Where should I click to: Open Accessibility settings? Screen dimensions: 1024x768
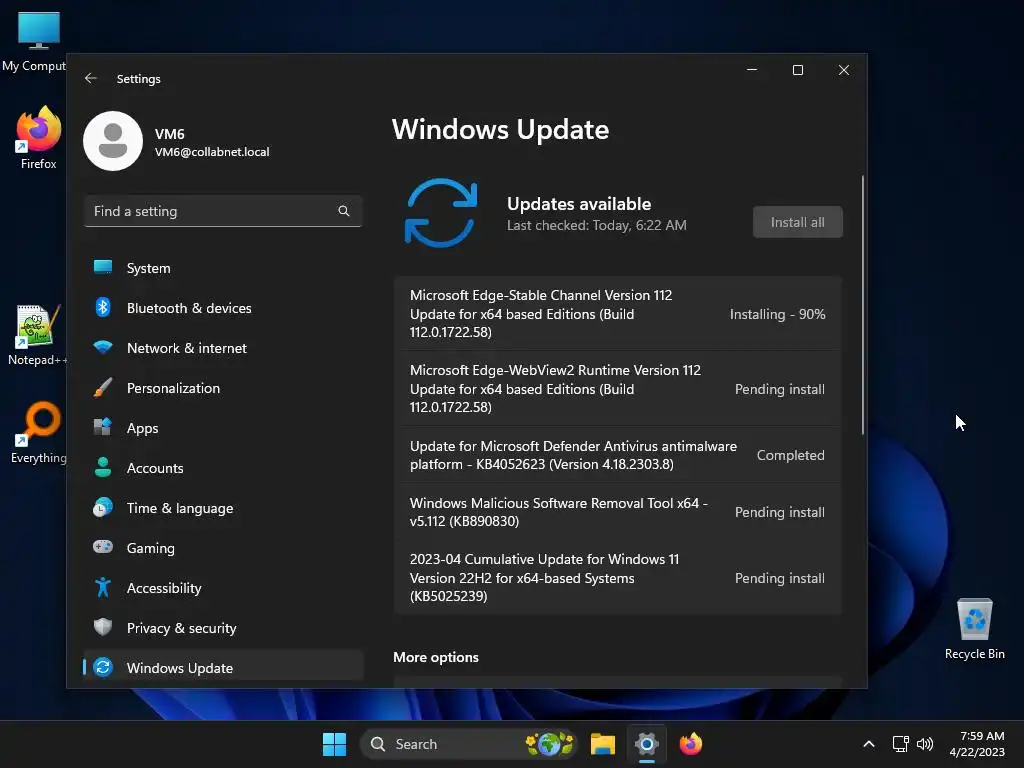(223, 588)
